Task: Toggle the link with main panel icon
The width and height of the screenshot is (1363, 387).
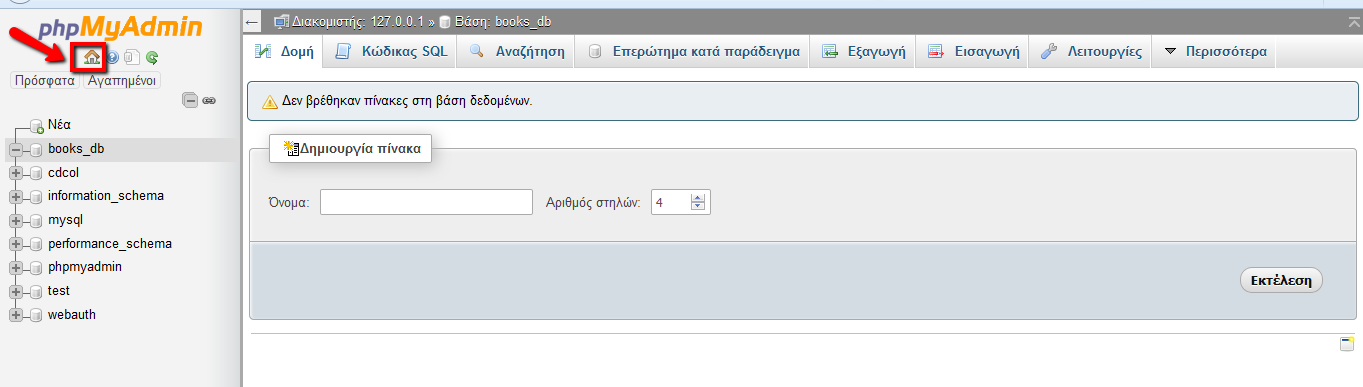Action: click(x=209, y=100)
